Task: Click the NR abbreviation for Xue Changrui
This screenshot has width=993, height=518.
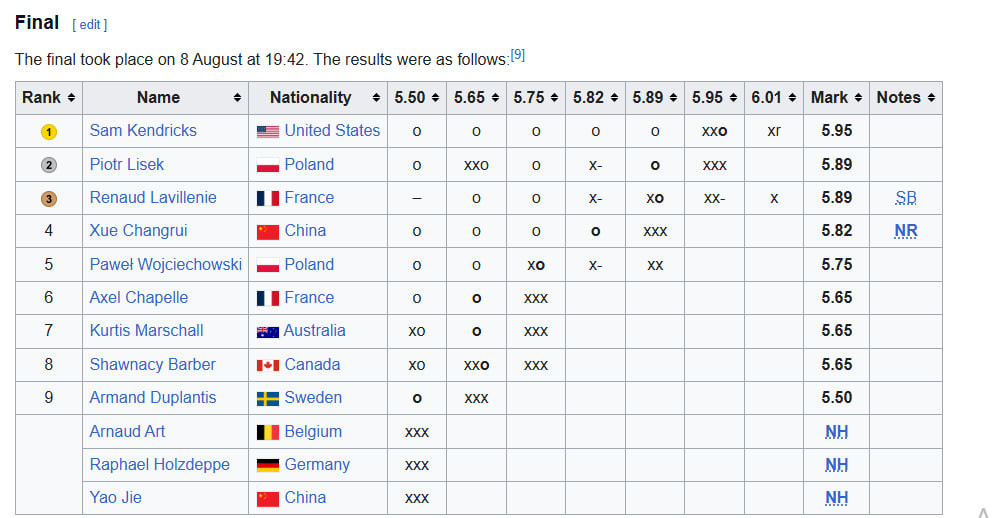Action: point(905,231)
